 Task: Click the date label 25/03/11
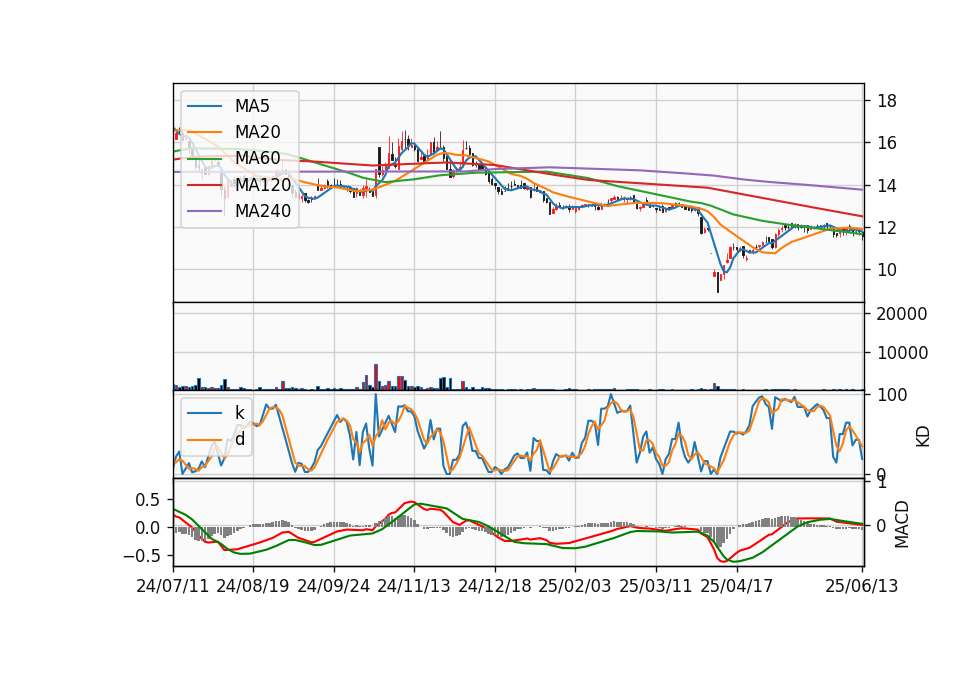[x=656, y=586]
